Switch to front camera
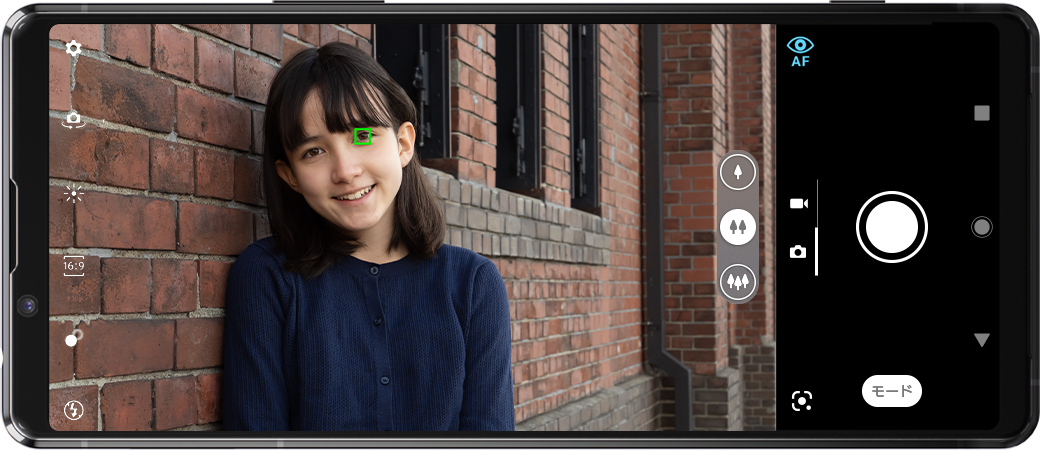Screen dimensions: 1040x450 [x=73, y=119]
